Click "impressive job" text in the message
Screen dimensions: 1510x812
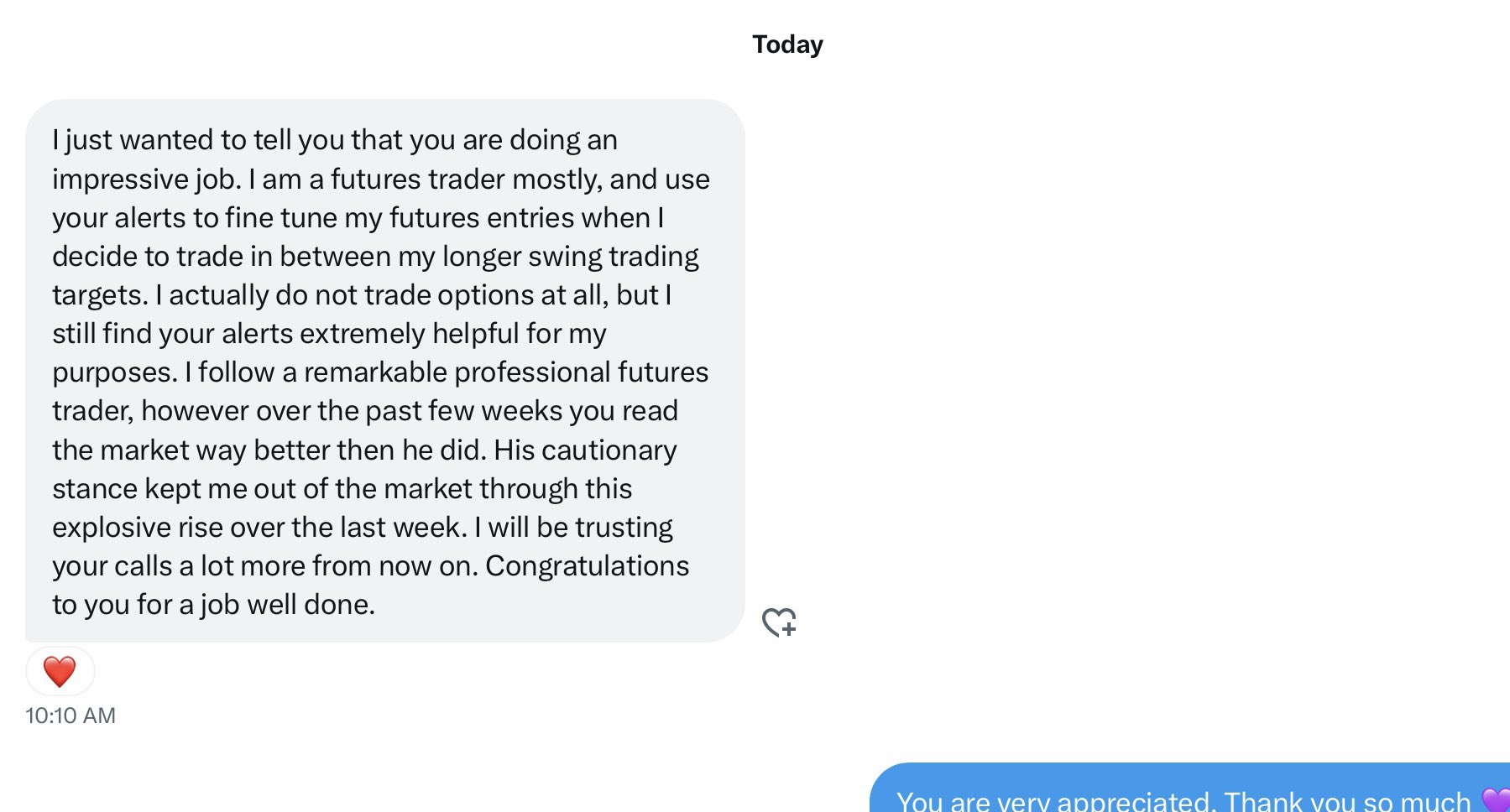tap(146, 179)
